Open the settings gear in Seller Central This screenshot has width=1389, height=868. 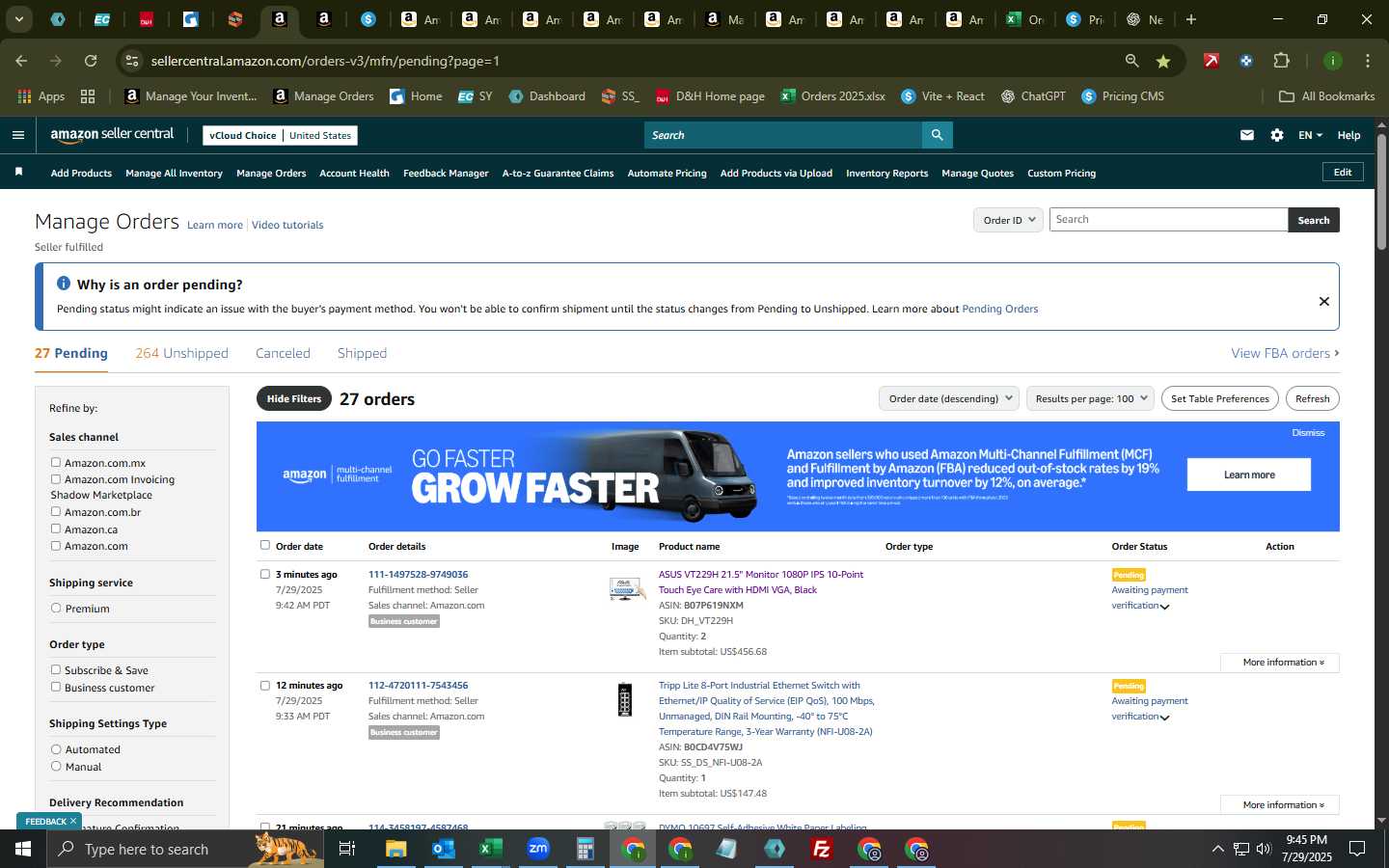(x=1277, y=135)
